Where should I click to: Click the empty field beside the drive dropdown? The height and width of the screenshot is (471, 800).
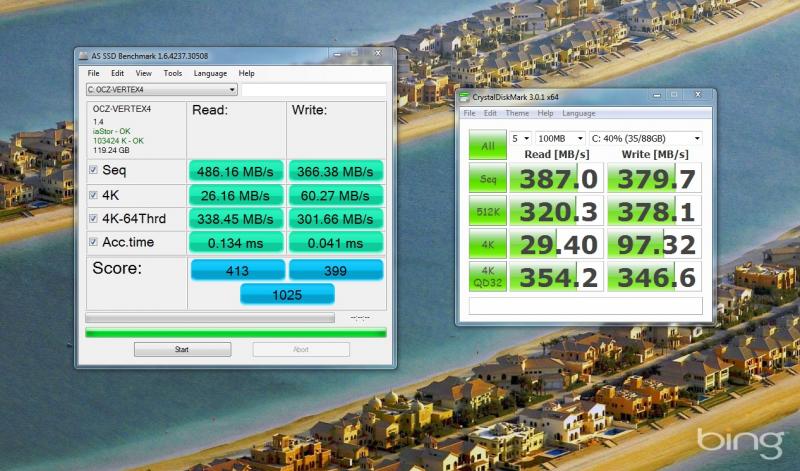pyautogui.click(x=313, y=90)
